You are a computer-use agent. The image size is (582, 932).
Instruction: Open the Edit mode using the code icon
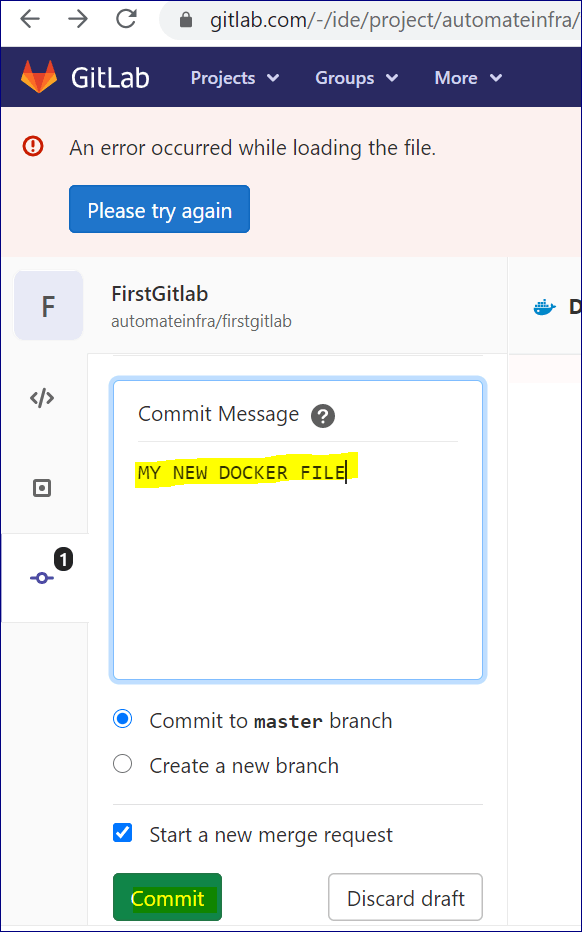click(41, 397)
